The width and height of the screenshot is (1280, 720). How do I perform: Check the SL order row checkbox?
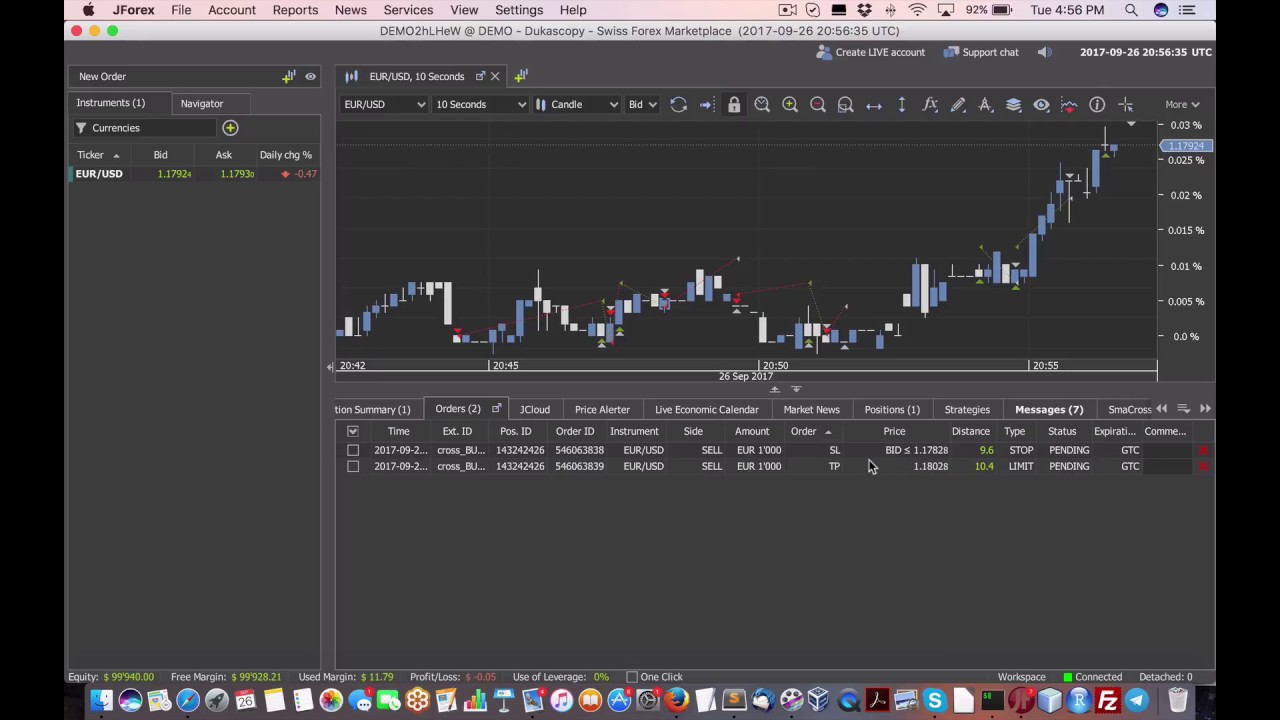[x=353, y=450]
